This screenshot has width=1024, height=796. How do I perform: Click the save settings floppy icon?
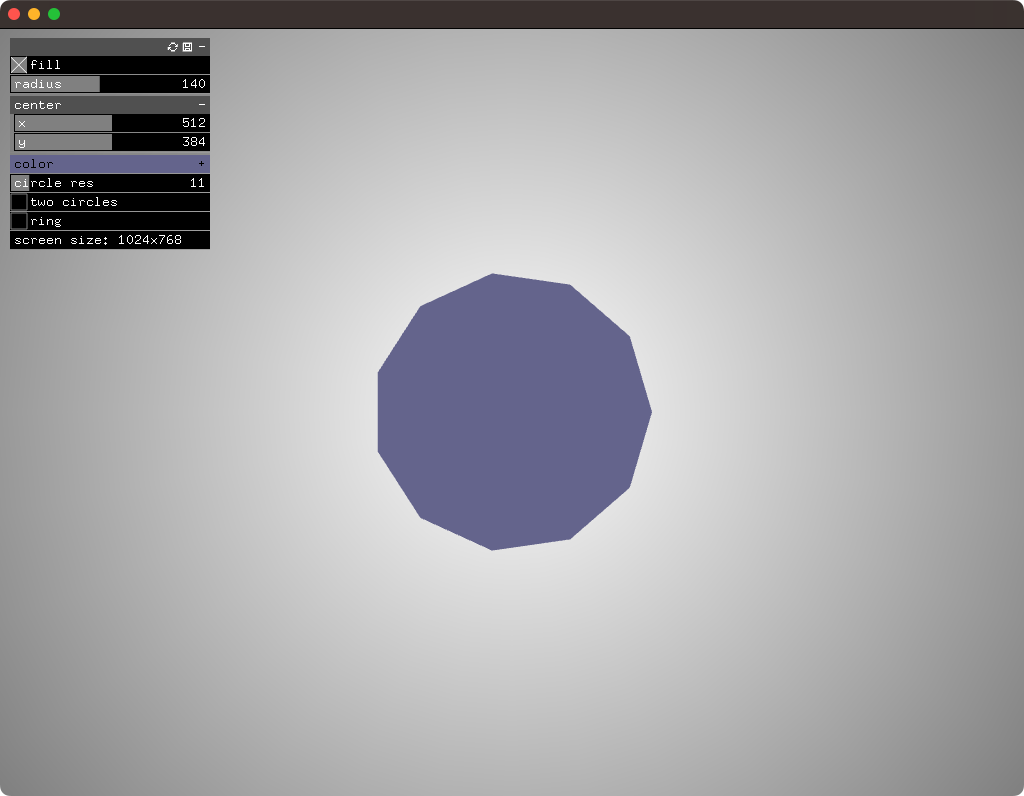[187, 47]
